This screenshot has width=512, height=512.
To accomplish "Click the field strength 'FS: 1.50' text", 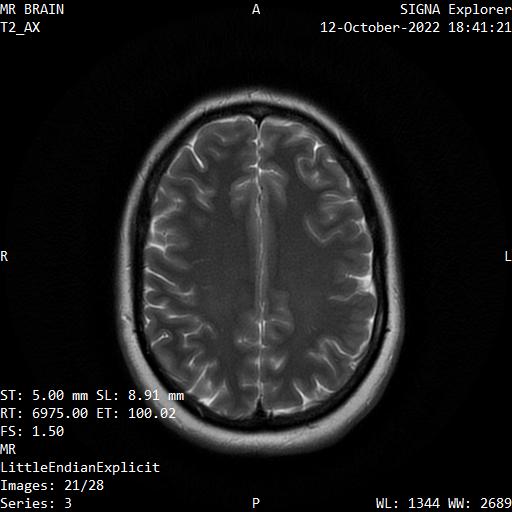I will (32, 431).
